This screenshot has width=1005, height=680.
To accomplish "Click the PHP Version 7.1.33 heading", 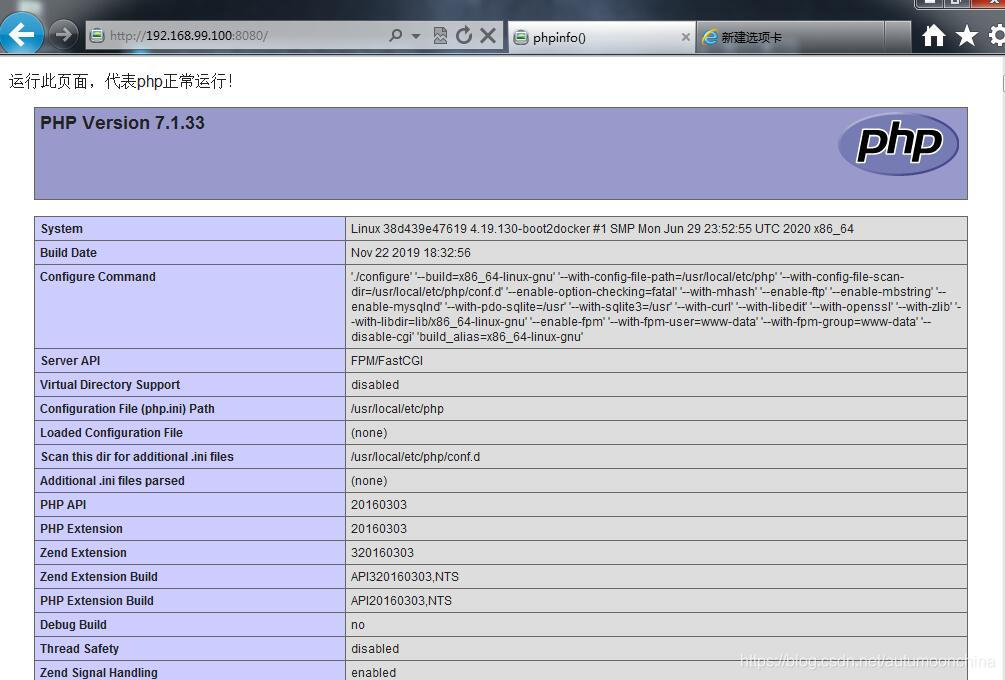I will coord(122,123).
